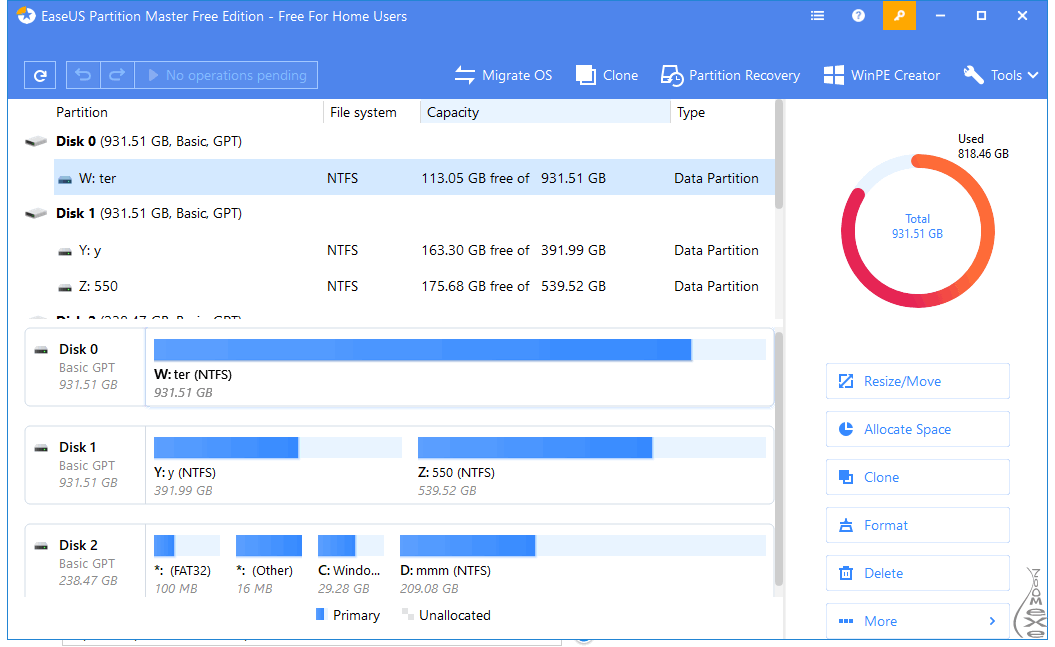This screenshot has height=647, width=1055.
Task: Select Disk 0 row in partition list
Action: (400, 141)
